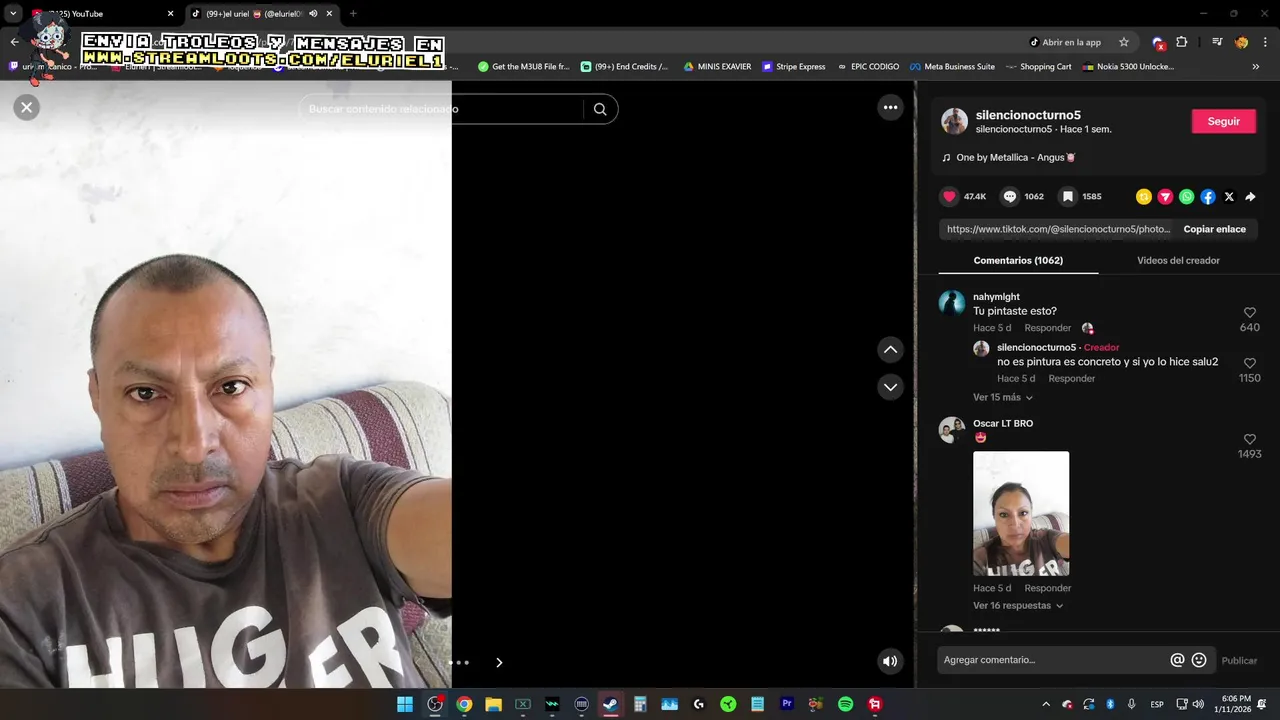This screenshot has height=720, width=1280.
Task: Click the search magnifier icon
Action: (x=600, y=109)
